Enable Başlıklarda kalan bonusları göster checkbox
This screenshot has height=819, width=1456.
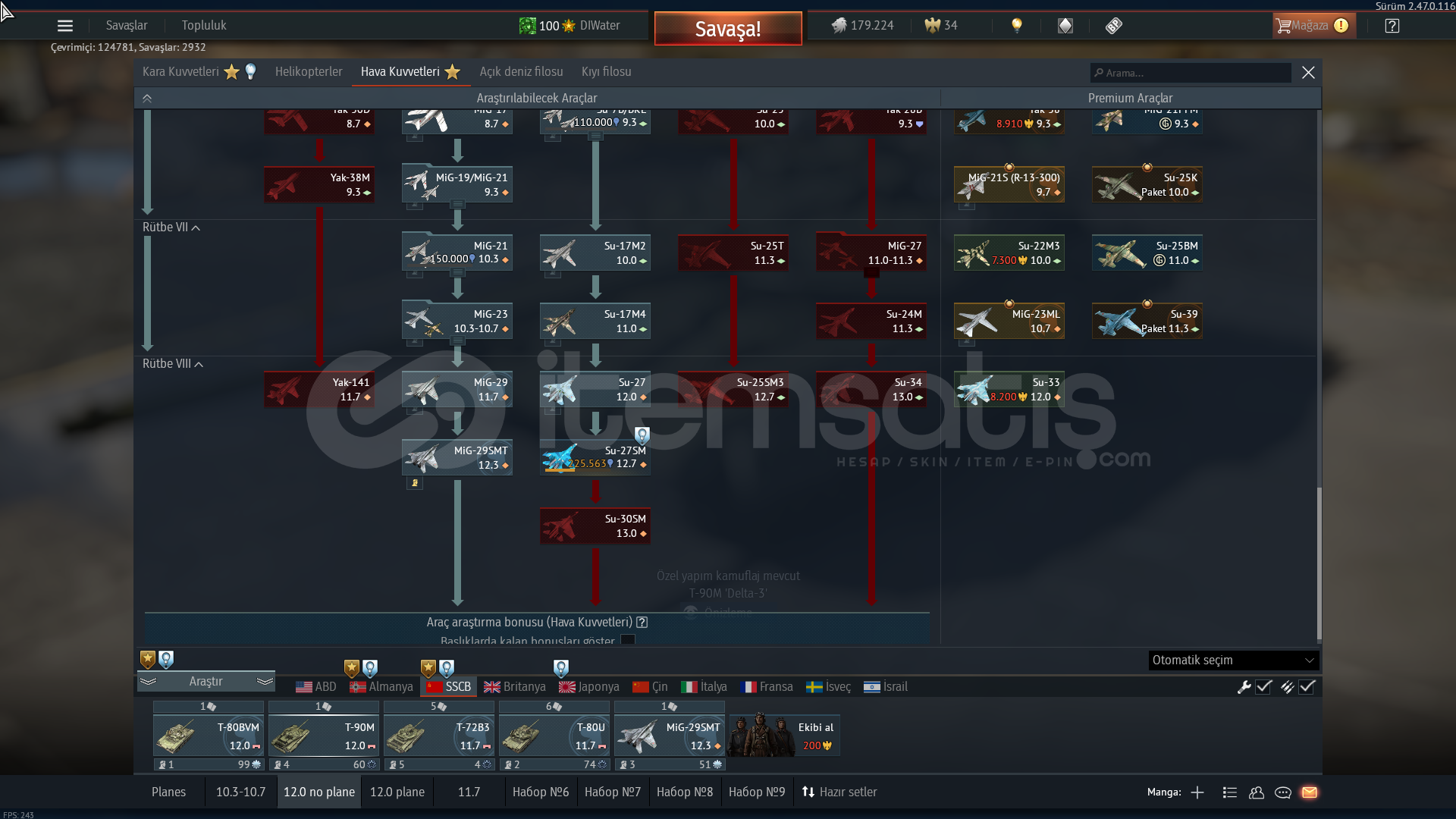pos(628,640)
